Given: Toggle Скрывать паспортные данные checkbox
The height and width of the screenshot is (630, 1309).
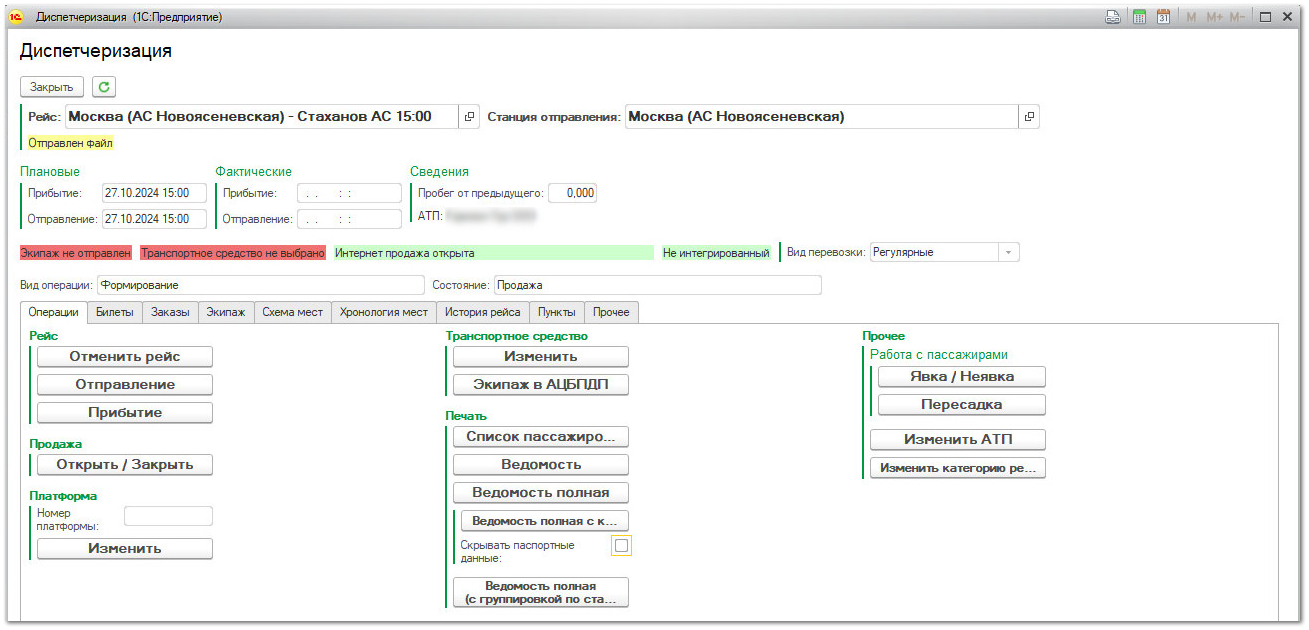Looking at the screenshot, I should [x=621, y=546].
